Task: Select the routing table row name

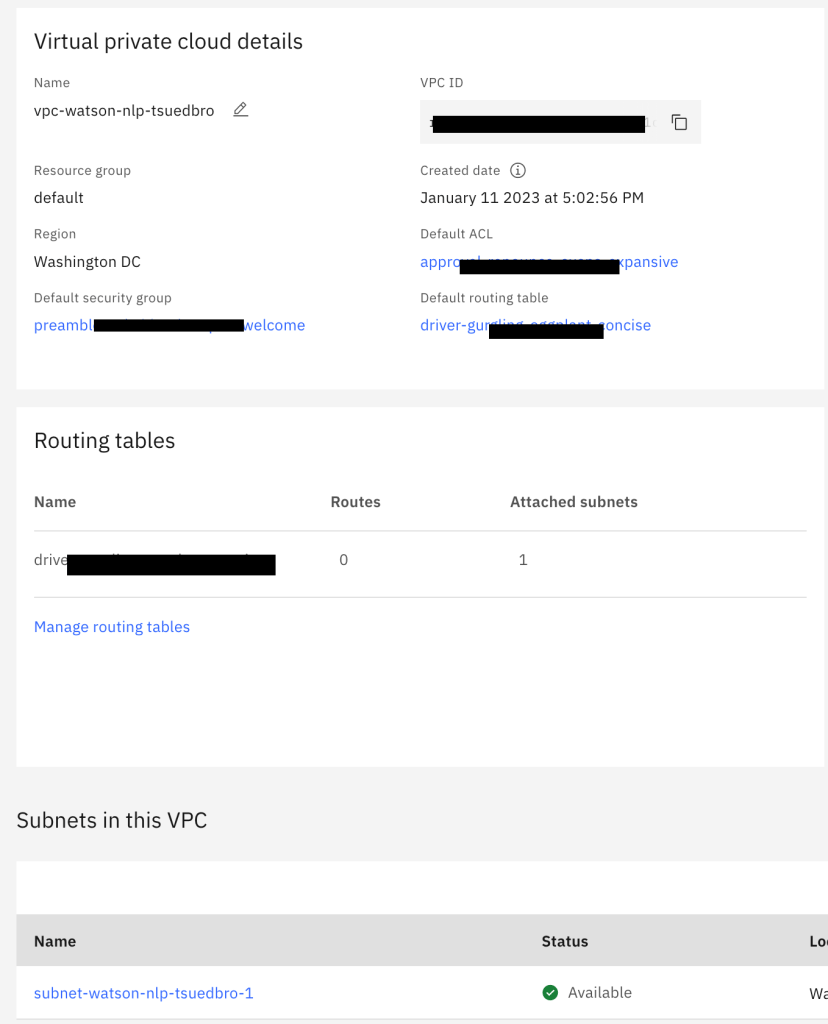Action: pyautogui.click(x=154, y=561)
